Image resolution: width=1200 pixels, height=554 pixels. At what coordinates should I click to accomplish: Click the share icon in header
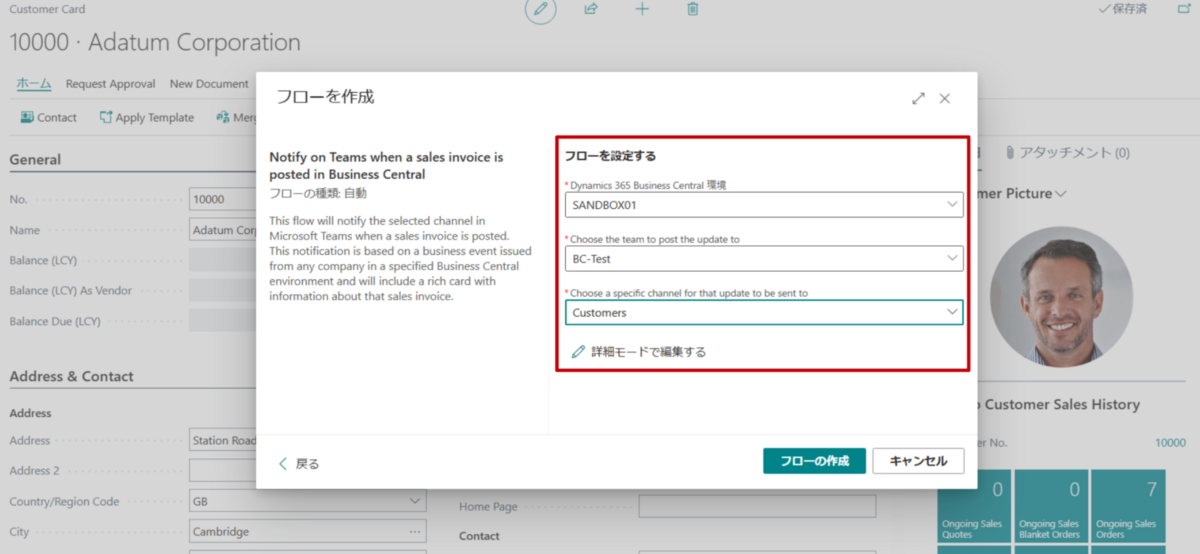click(x=591, y=9)
